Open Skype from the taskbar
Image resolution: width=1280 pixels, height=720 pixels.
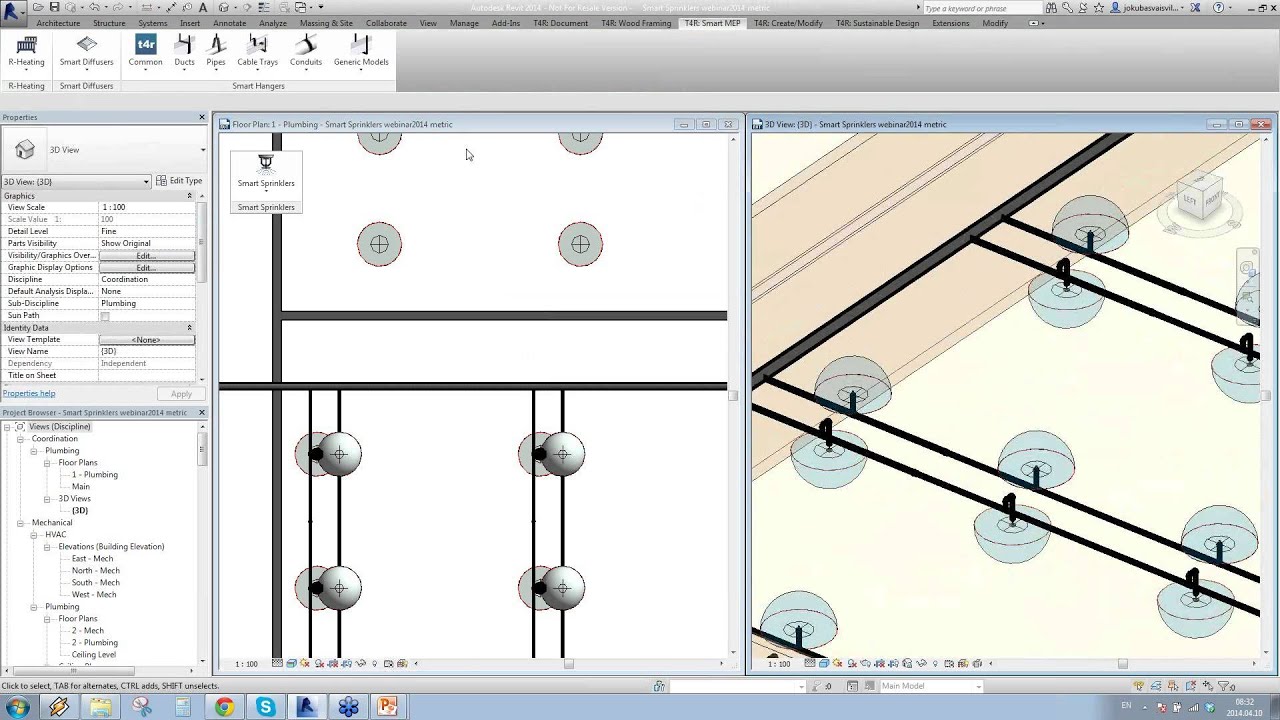pos(265,707)
